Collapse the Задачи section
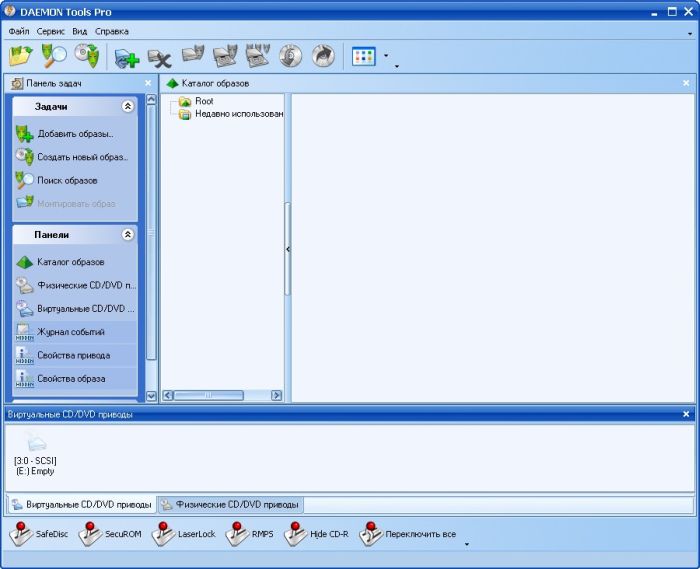The image size is (700, 569). tap(128, 106)
